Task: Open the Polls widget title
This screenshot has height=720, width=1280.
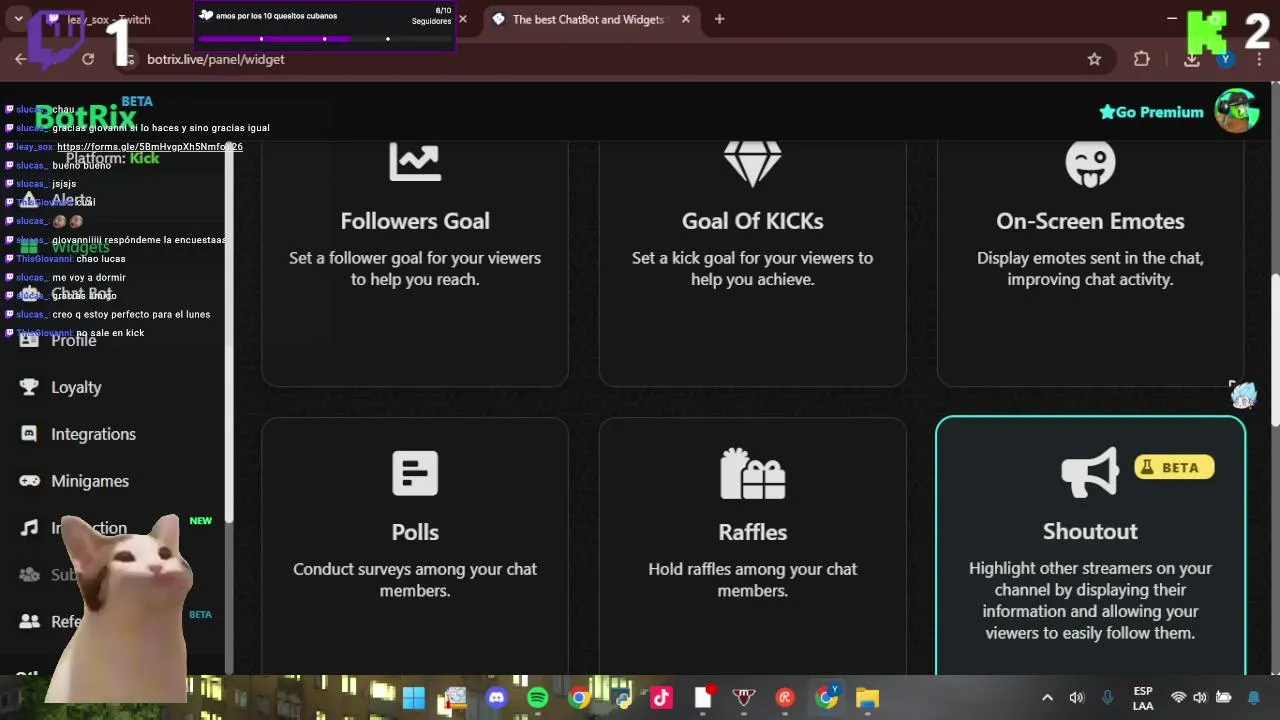Action: click(415, 532)
